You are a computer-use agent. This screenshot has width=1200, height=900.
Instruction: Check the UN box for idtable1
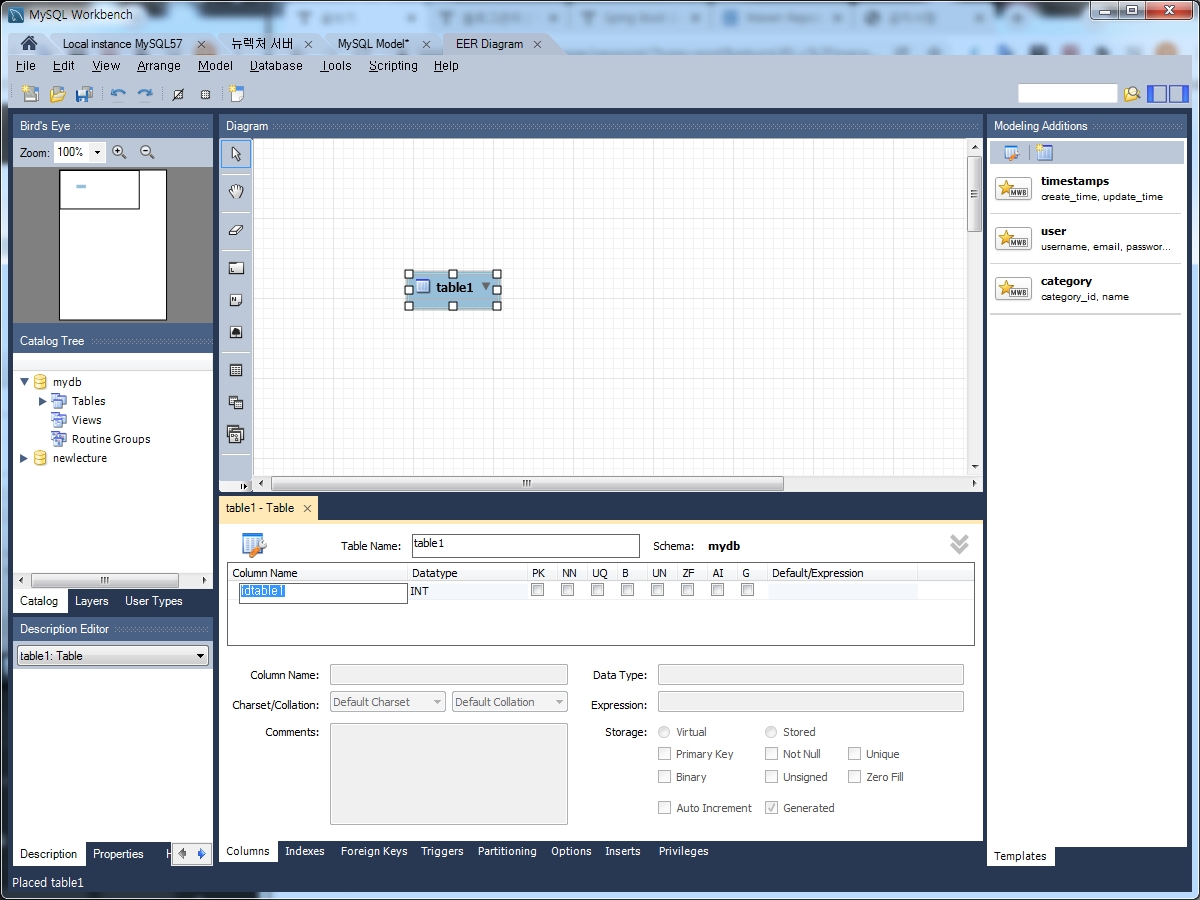(658, 590)
